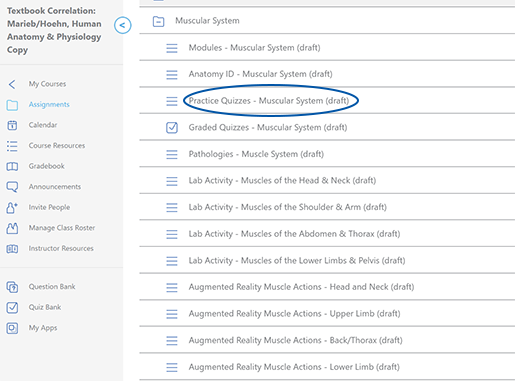Open the Question Bank
515x381 pixels.
pos(52,287)
